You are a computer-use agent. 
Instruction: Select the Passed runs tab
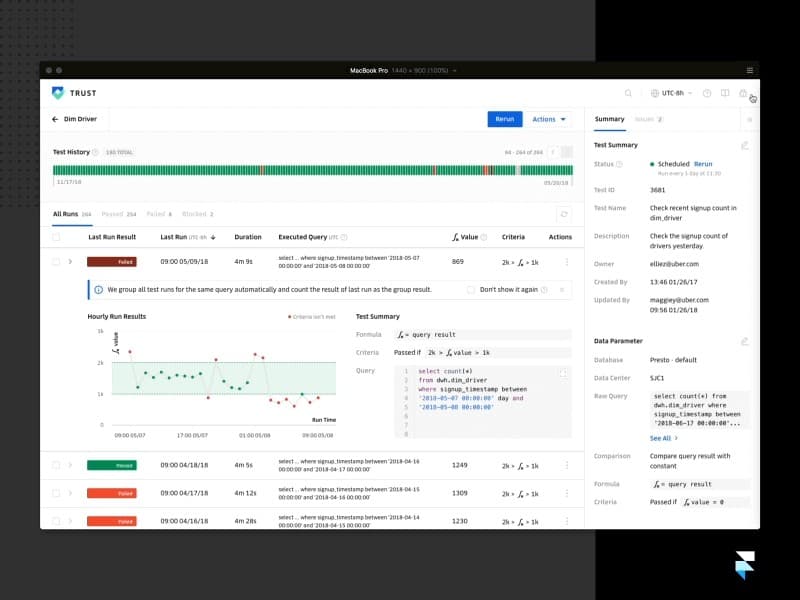(x=119, y=214)
